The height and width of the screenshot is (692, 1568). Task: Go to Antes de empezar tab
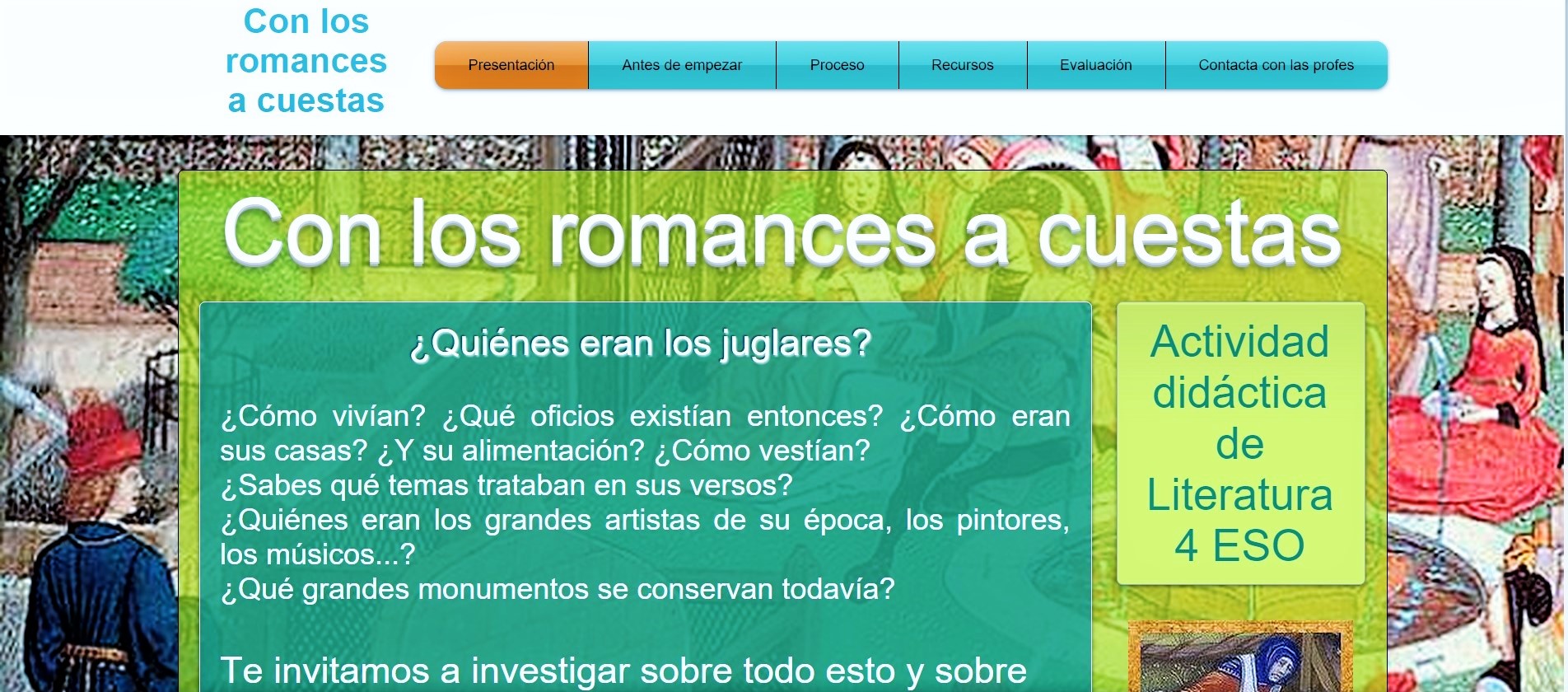[x=682, y=65]
